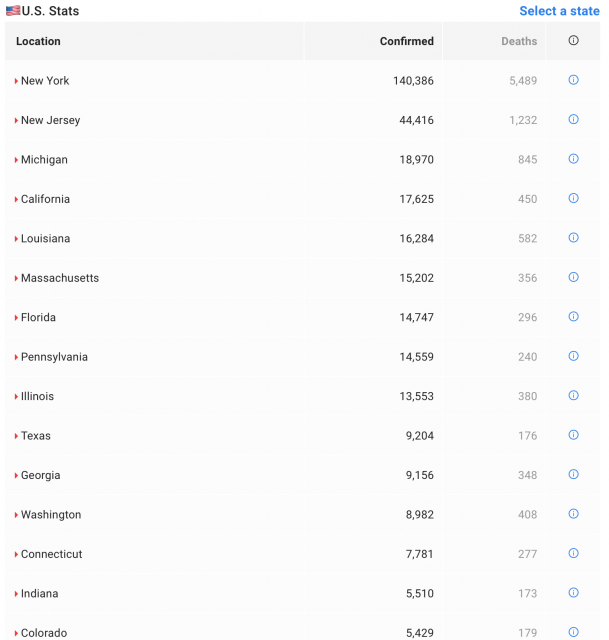Sort by the Location column header

pos(38,41)
